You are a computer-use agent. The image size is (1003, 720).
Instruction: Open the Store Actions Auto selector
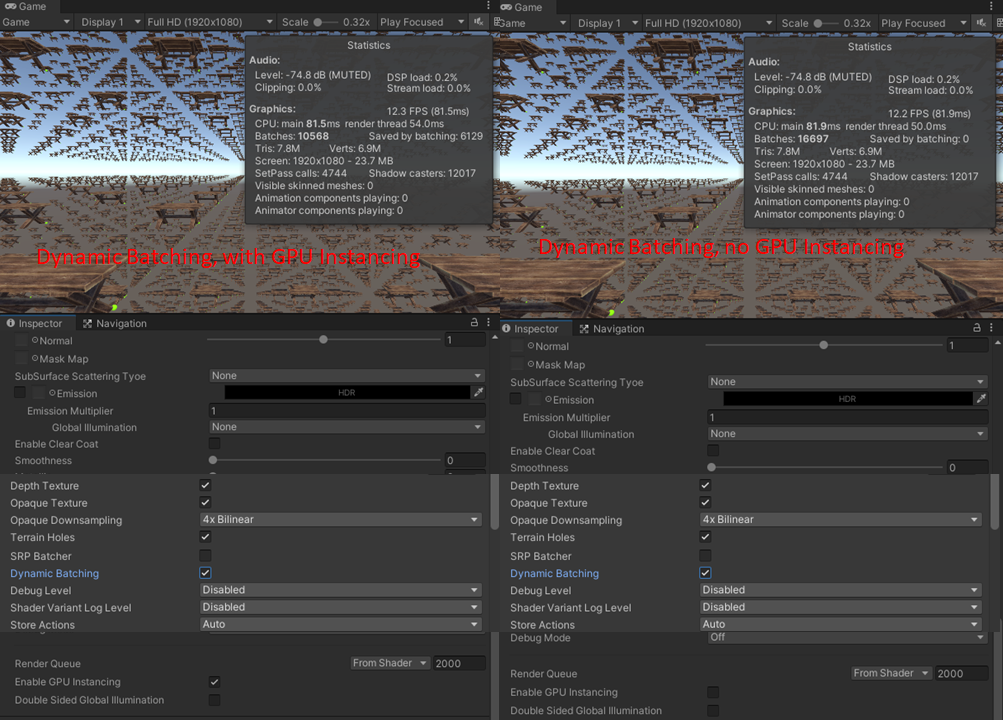(x=340, y=624)
